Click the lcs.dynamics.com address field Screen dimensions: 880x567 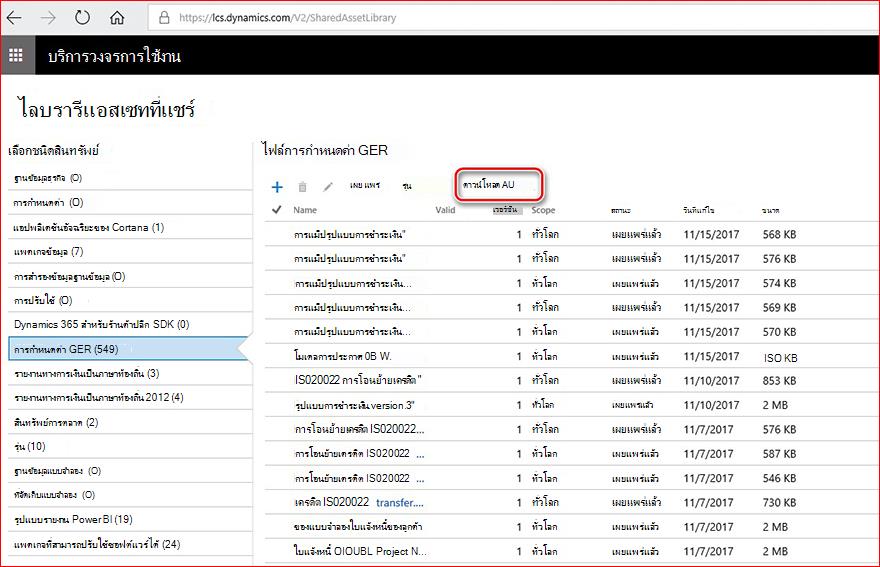tap(514, 17)
